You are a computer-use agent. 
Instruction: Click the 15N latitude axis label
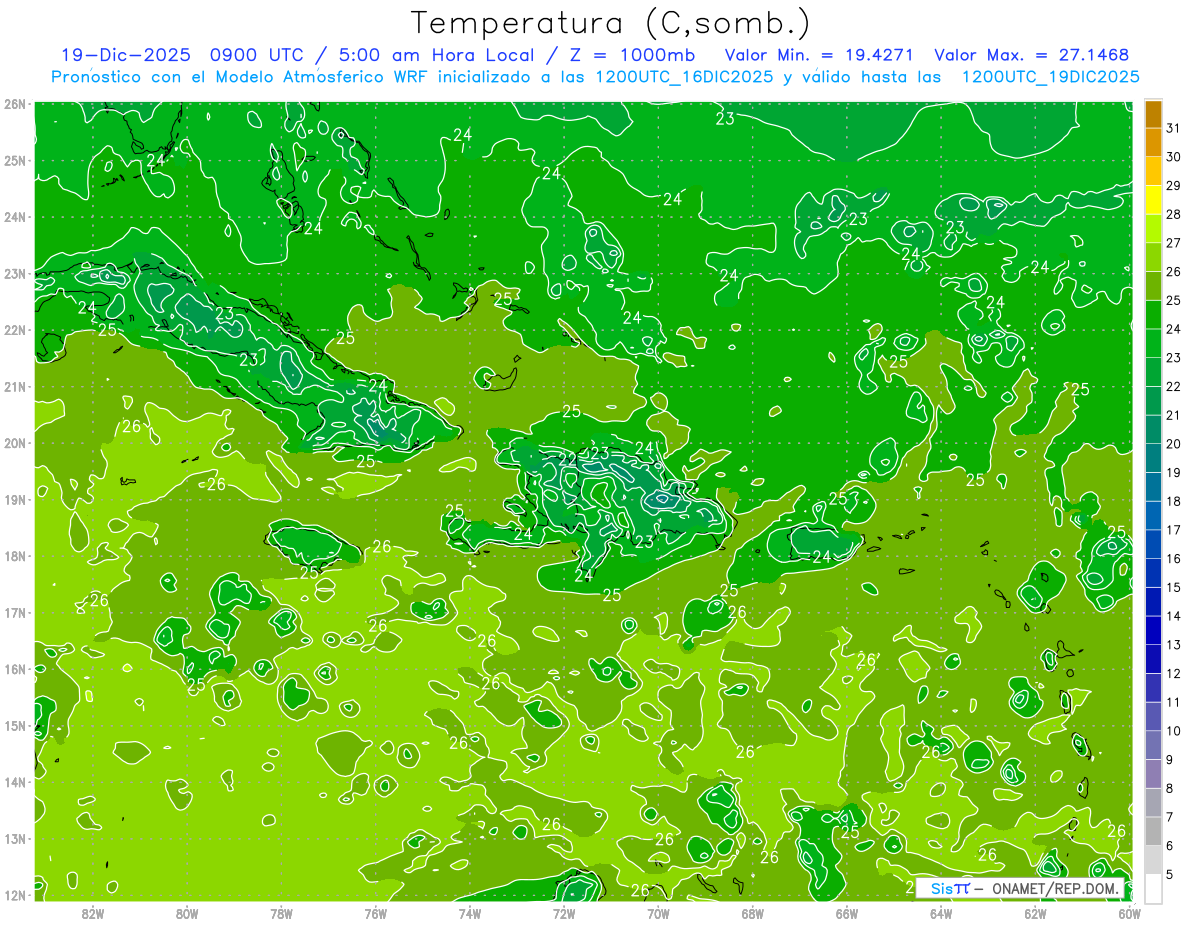click(x=15, y=725)
